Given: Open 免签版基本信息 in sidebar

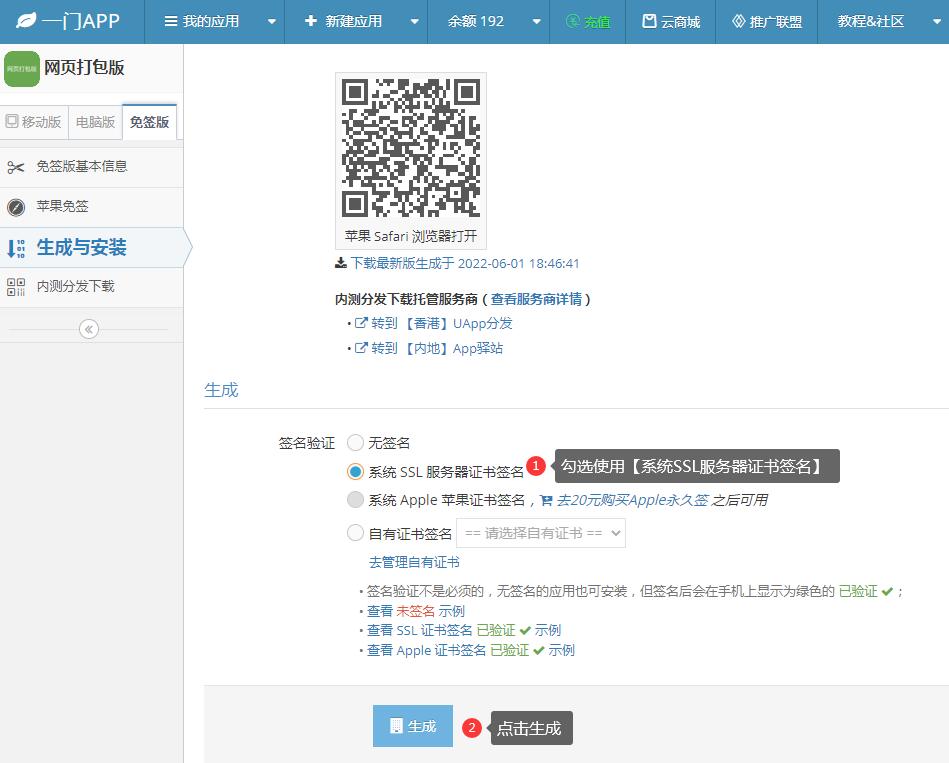Looking at the screenshot, I should tap(91, 167).
